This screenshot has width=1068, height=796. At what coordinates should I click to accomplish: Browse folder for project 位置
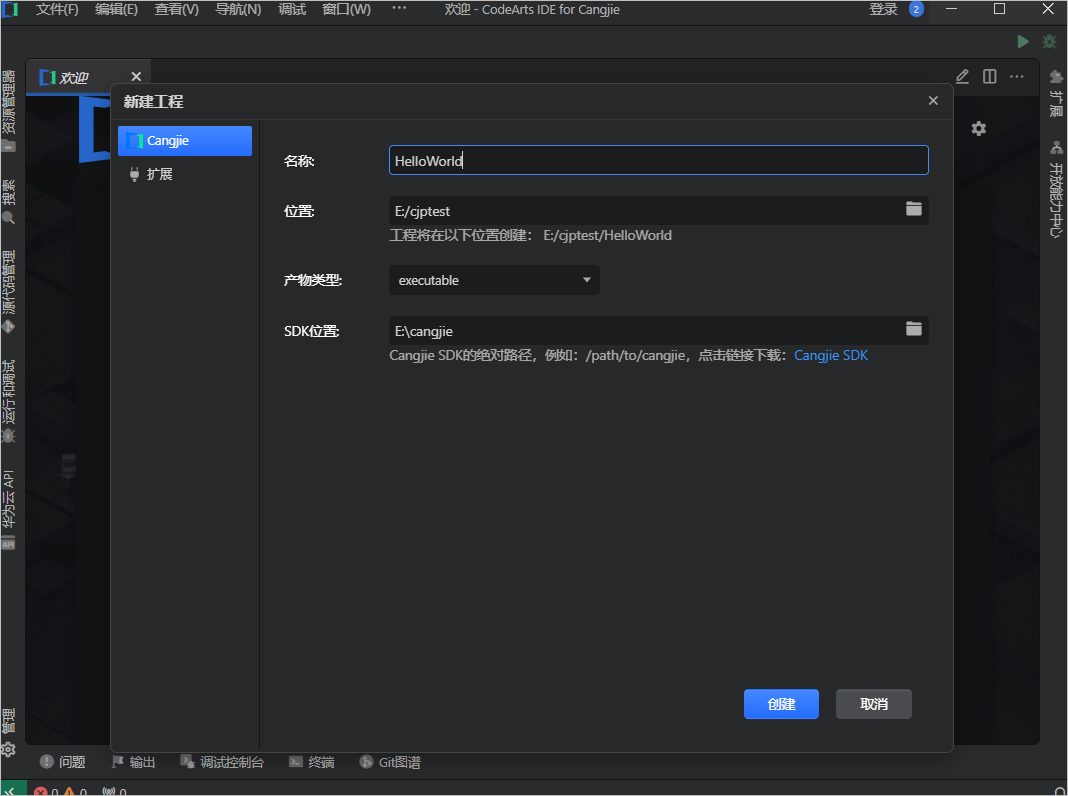pos(913,209)
